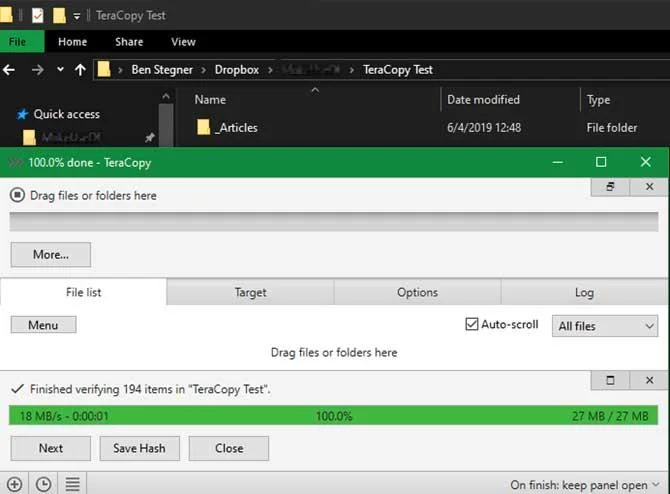Click the list lines icon in the bottom bar
Image resolution: width=670 pixels, height=494 pixels.
coord(72,484)
